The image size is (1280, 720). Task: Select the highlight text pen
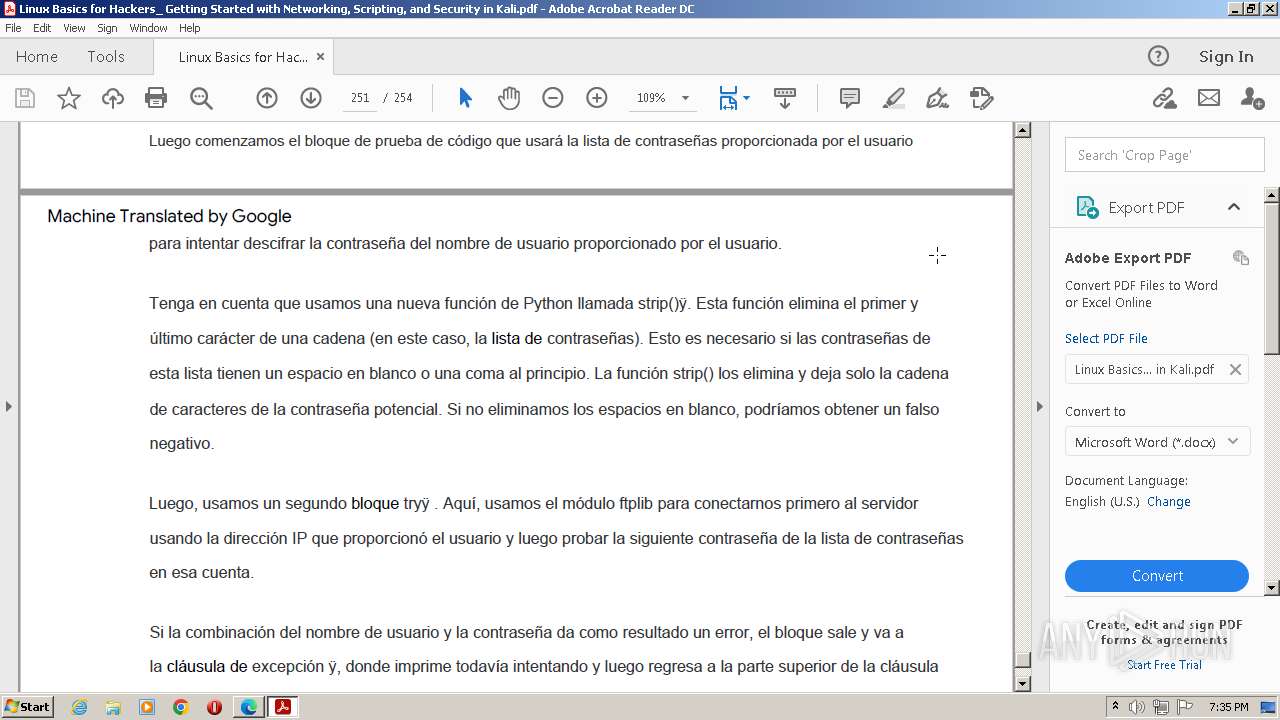[894, 98]
